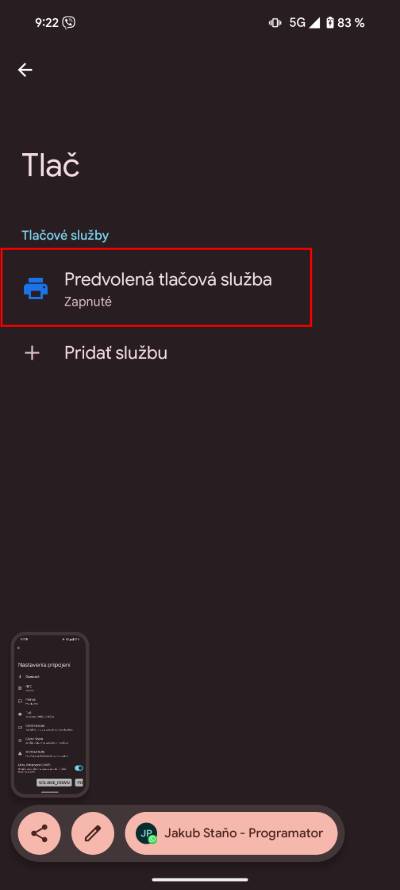Tap the JP contact avatar
Viewport: 400px width, 890px height.
[146, 833]
